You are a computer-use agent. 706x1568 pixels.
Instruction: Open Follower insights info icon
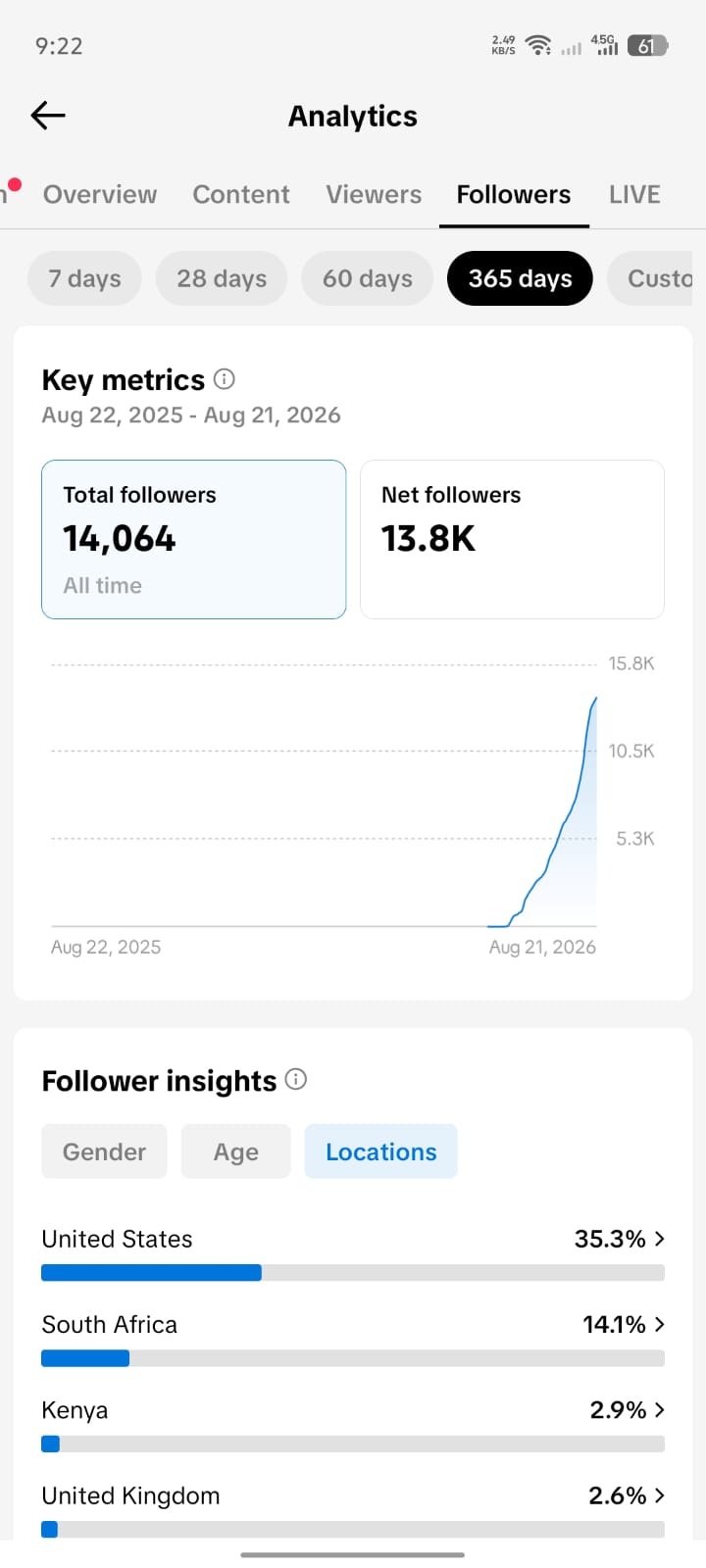(x=296, y=1079)
